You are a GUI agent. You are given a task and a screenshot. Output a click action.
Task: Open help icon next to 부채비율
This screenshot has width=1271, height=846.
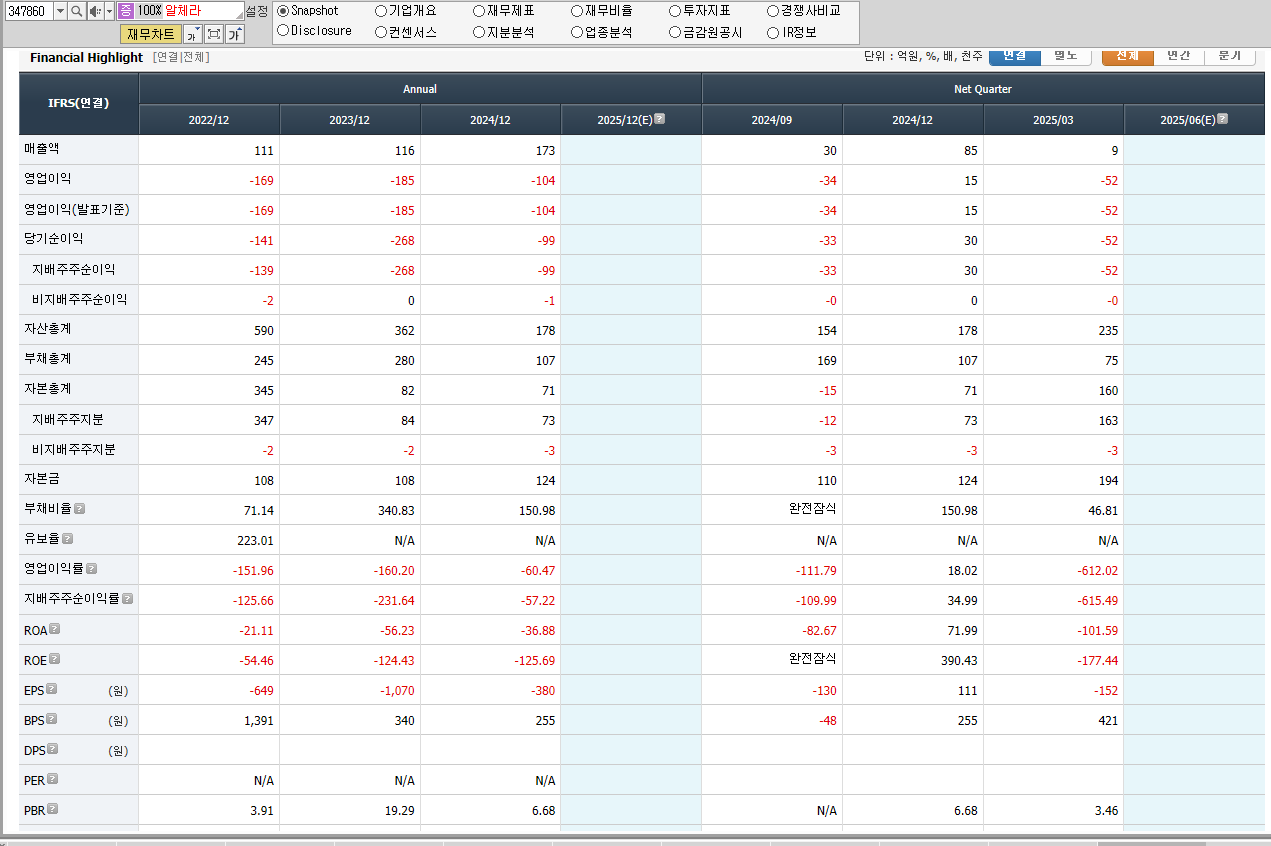(x=80, y=508)
